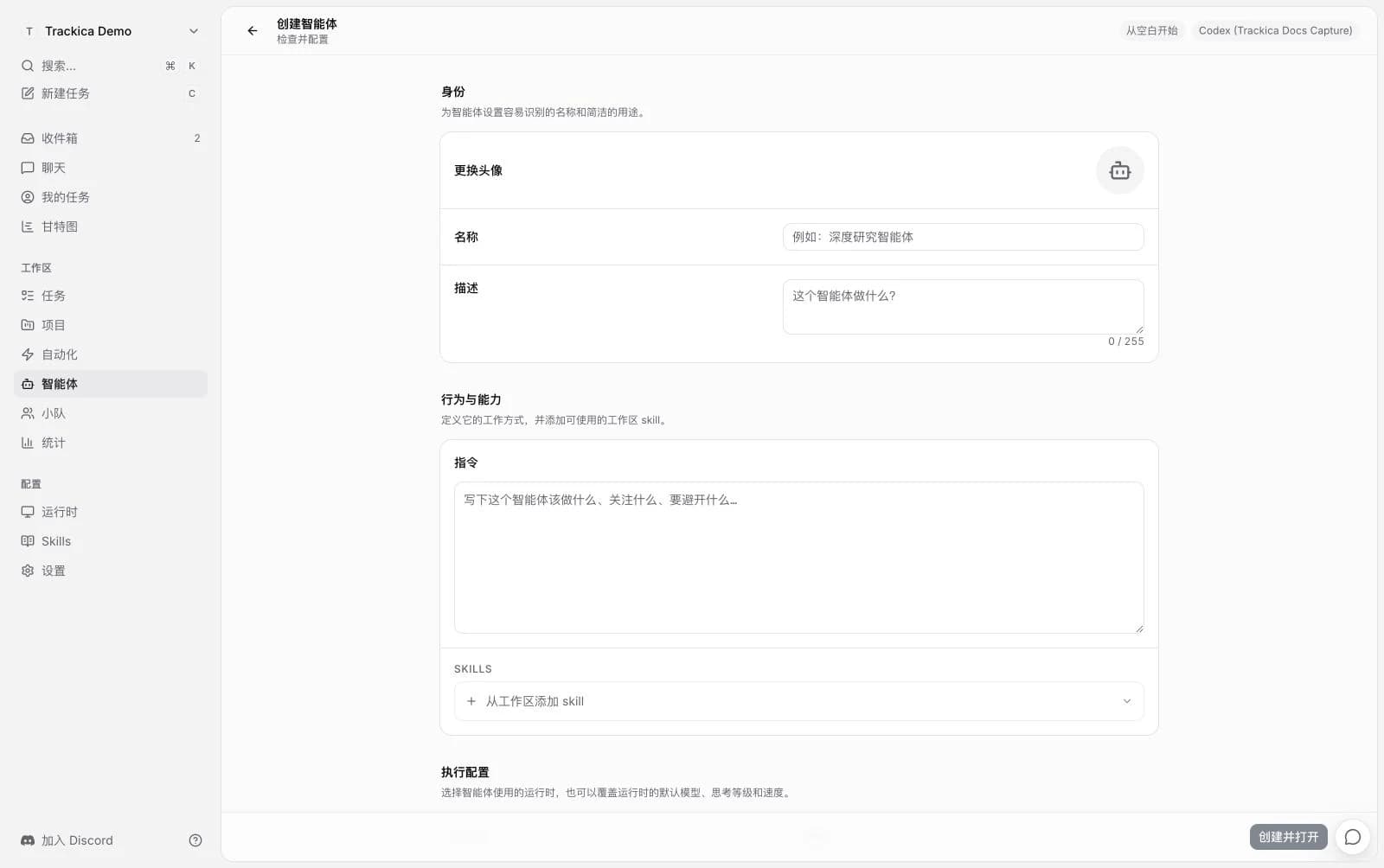Click the 名称 input field

pos(963,237)
